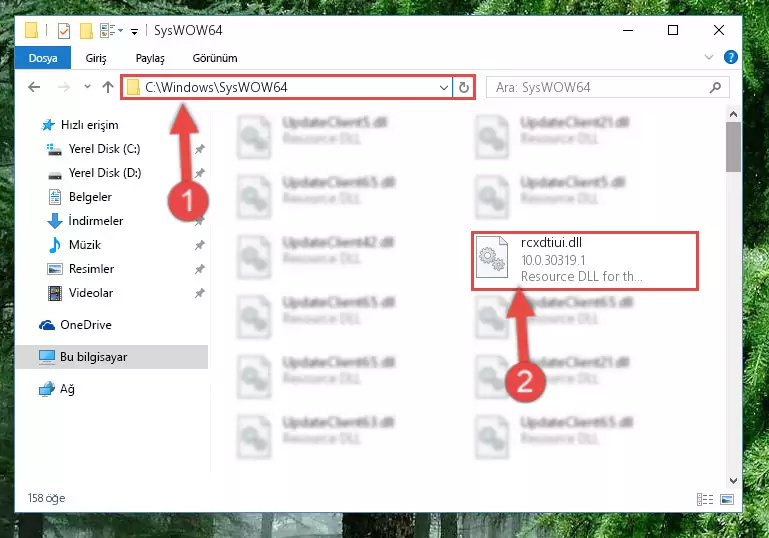Screen dimensions: 769x538
Task: Refresh the SysWOW64 folder
Action: click(x=464, y=87)
